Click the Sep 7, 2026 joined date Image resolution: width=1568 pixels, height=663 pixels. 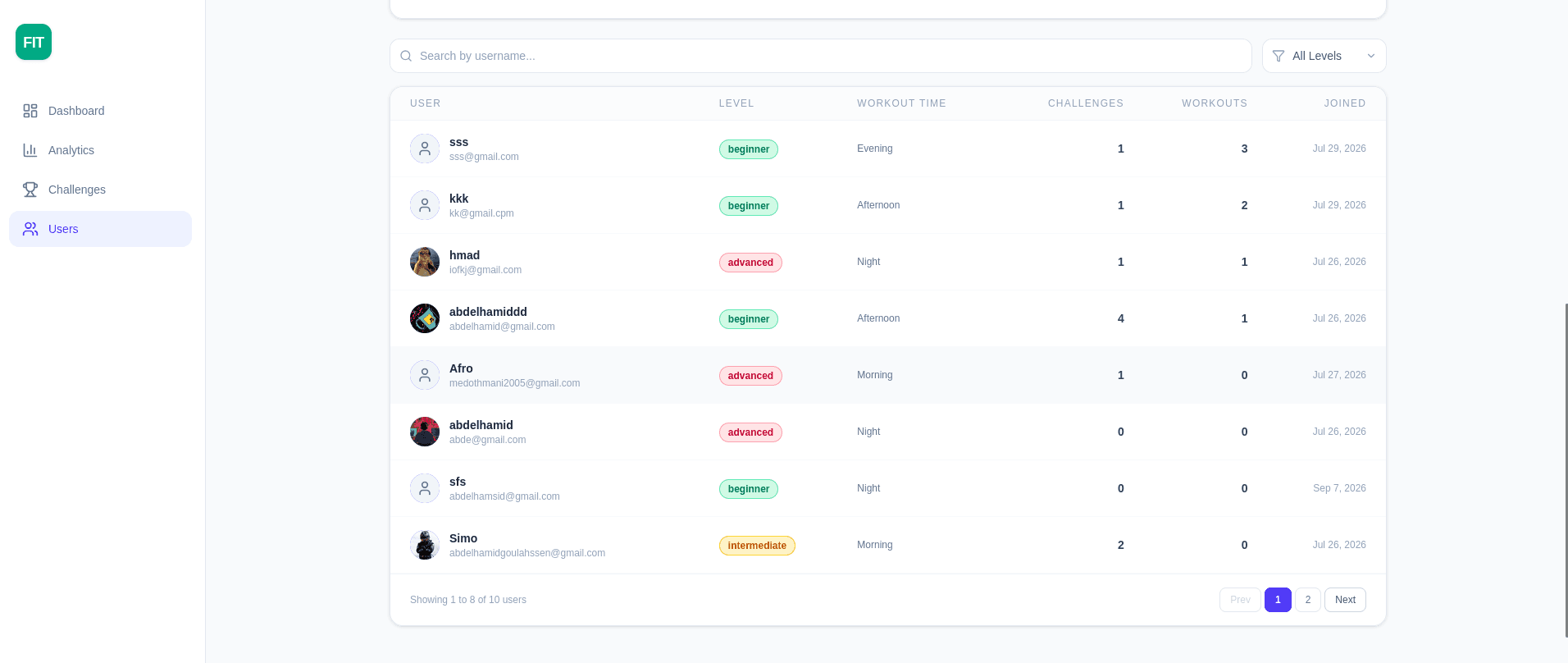(1339, 488)
